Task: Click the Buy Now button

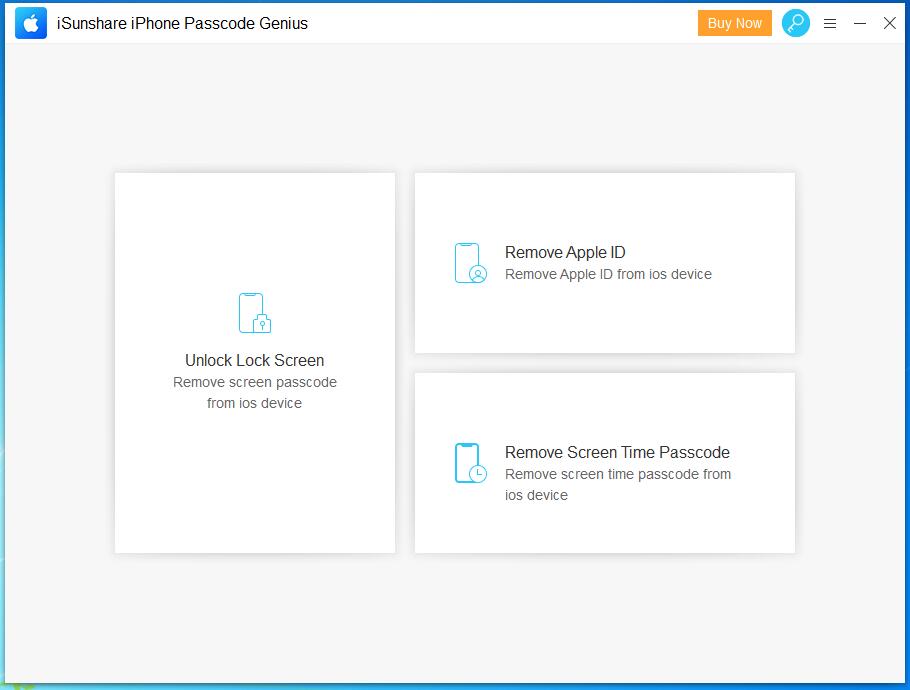Action: (734, 22)
